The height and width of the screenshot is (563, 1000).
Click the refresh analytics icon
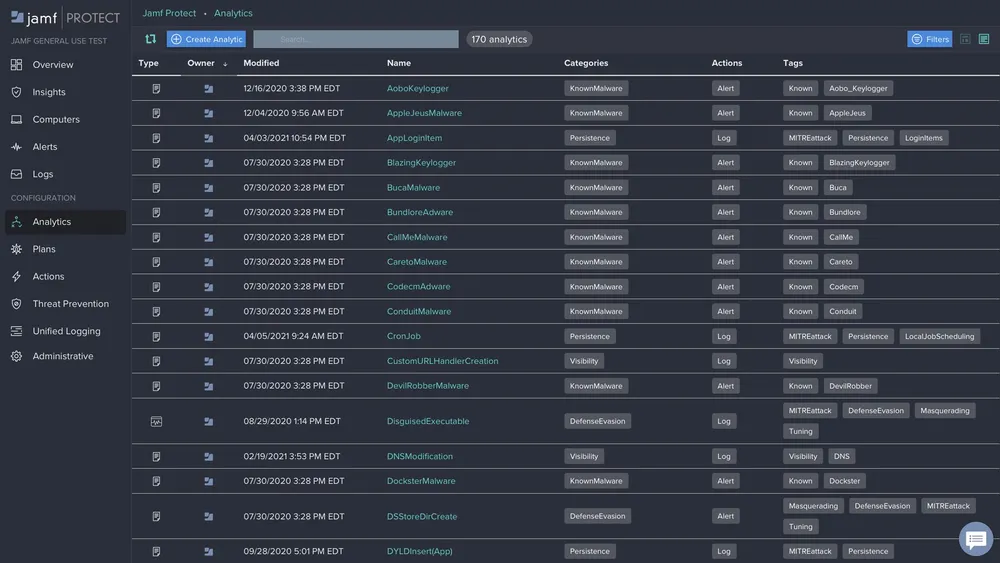coord(150,39)
